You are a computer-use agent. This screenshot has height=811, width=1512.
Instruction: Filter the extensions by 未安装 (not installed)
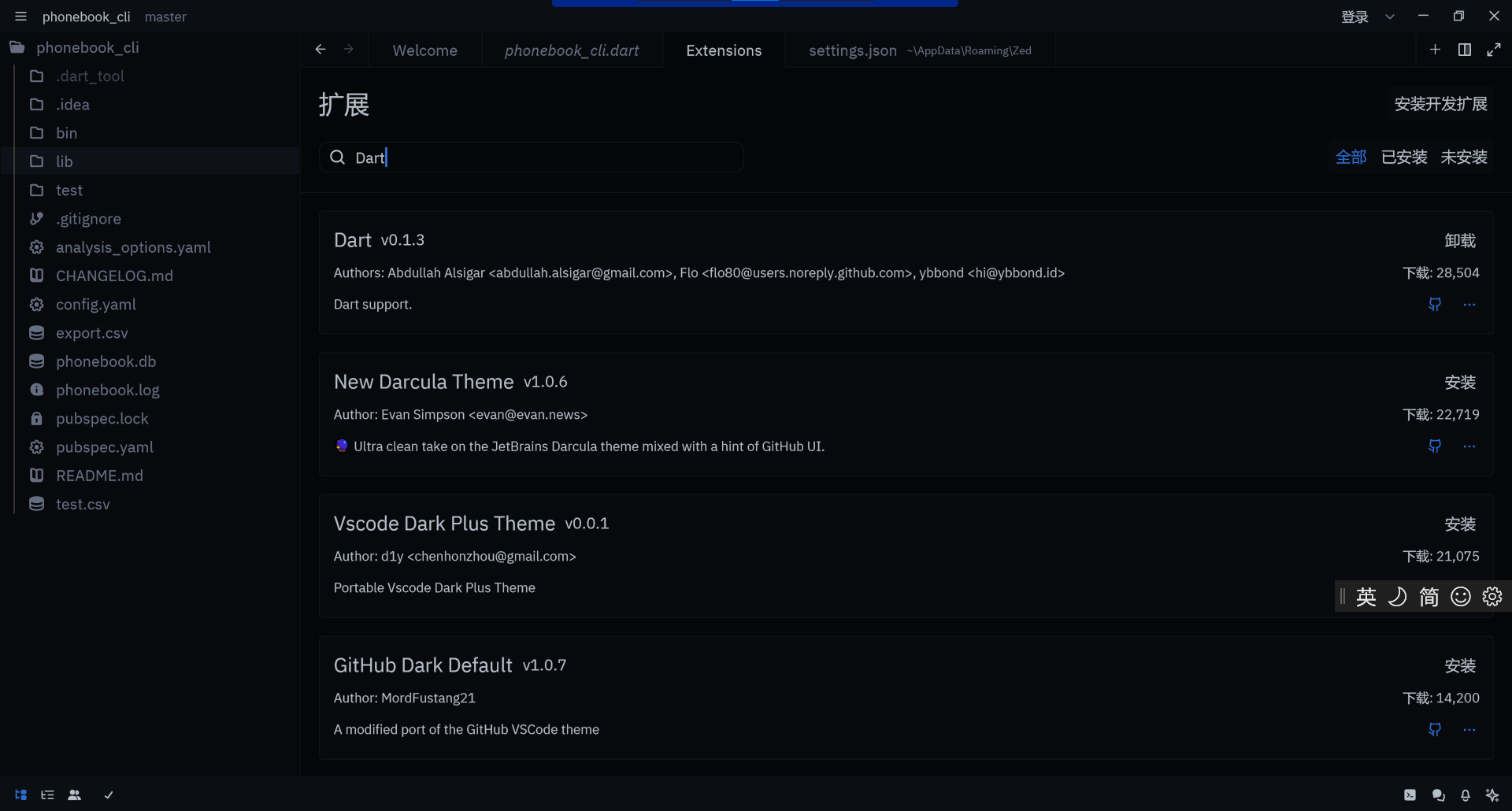click(x=1464, y=157)
